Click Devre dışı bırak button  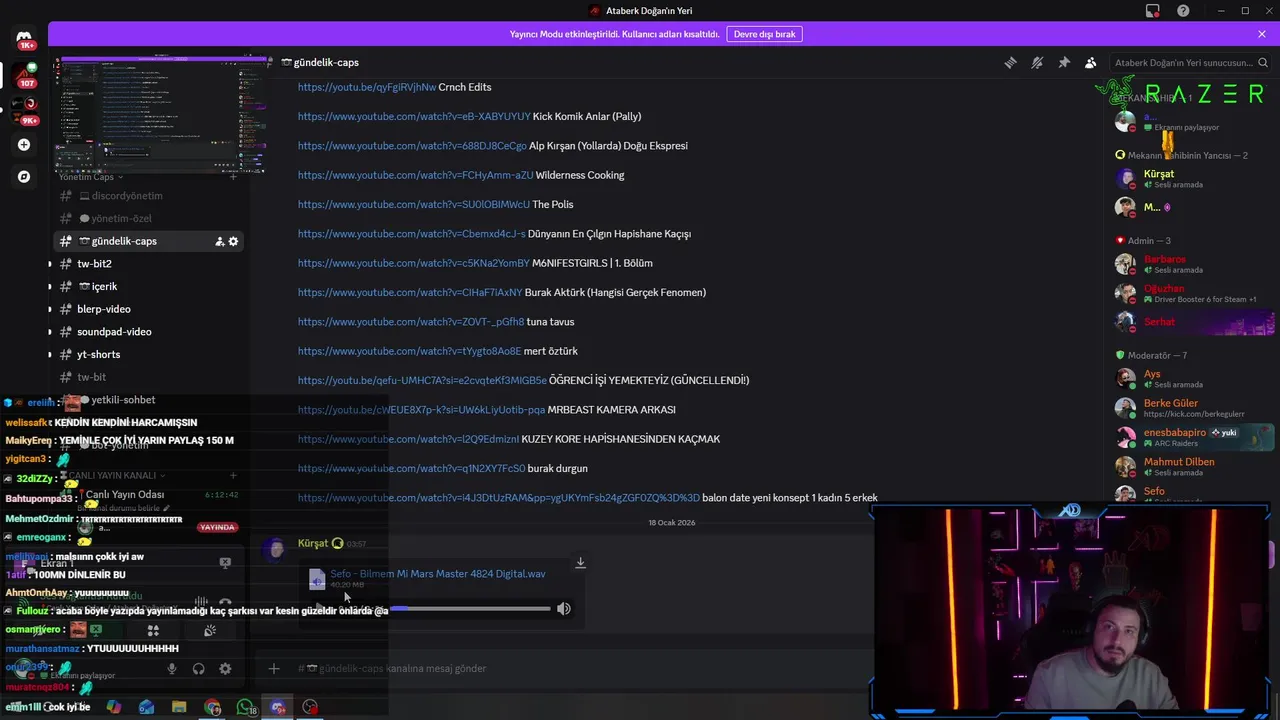pos(764,34)
